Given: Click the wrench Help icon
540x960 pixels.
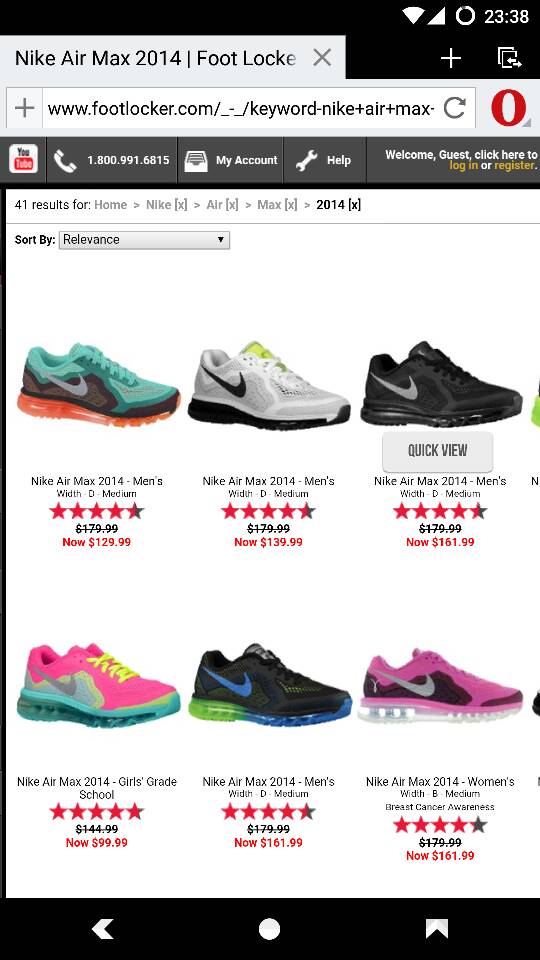Looking at the screenshot, I should (x=307, y=160).
